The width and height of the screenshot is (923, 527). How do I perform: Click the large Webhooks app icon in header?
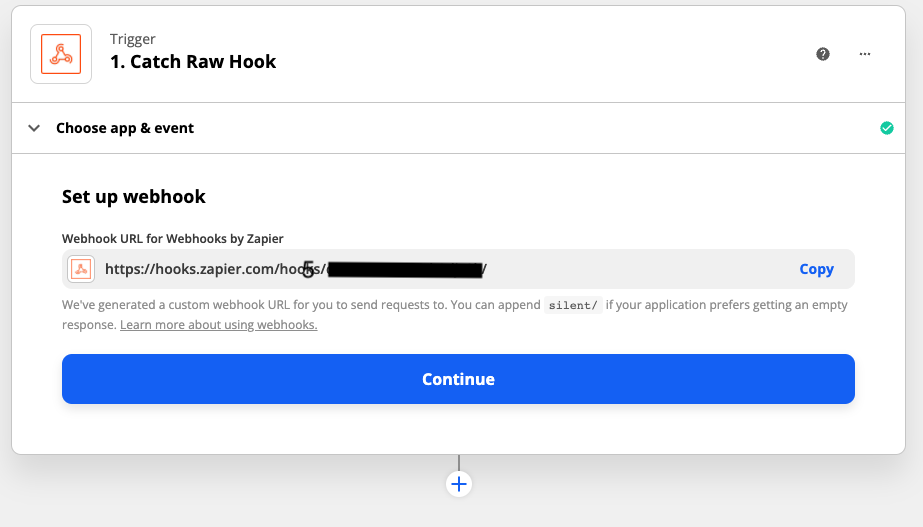61,54
